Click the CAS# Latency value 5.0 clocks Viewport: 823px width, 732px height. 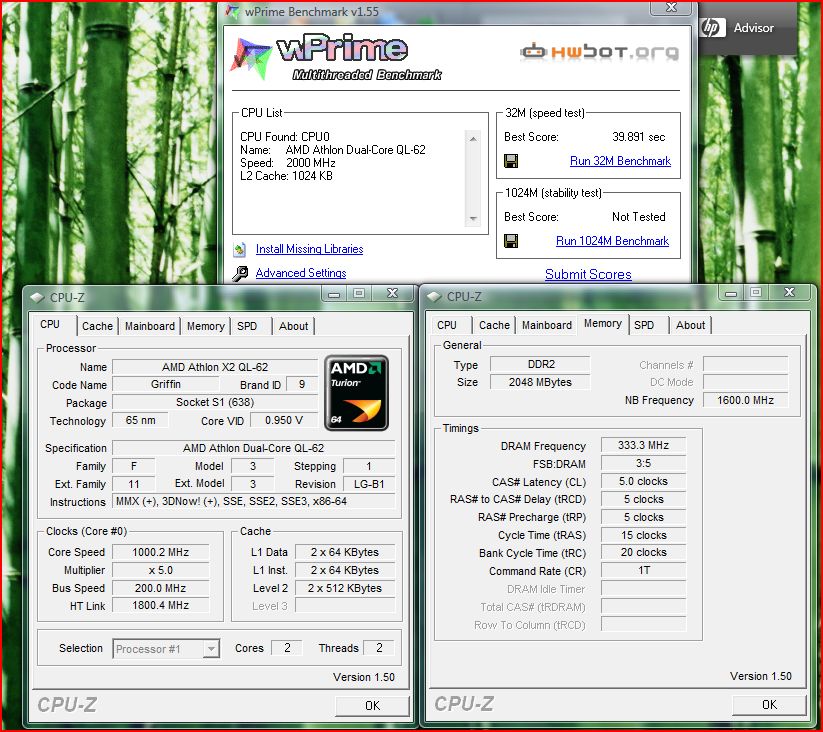click(x=643, y=481)
